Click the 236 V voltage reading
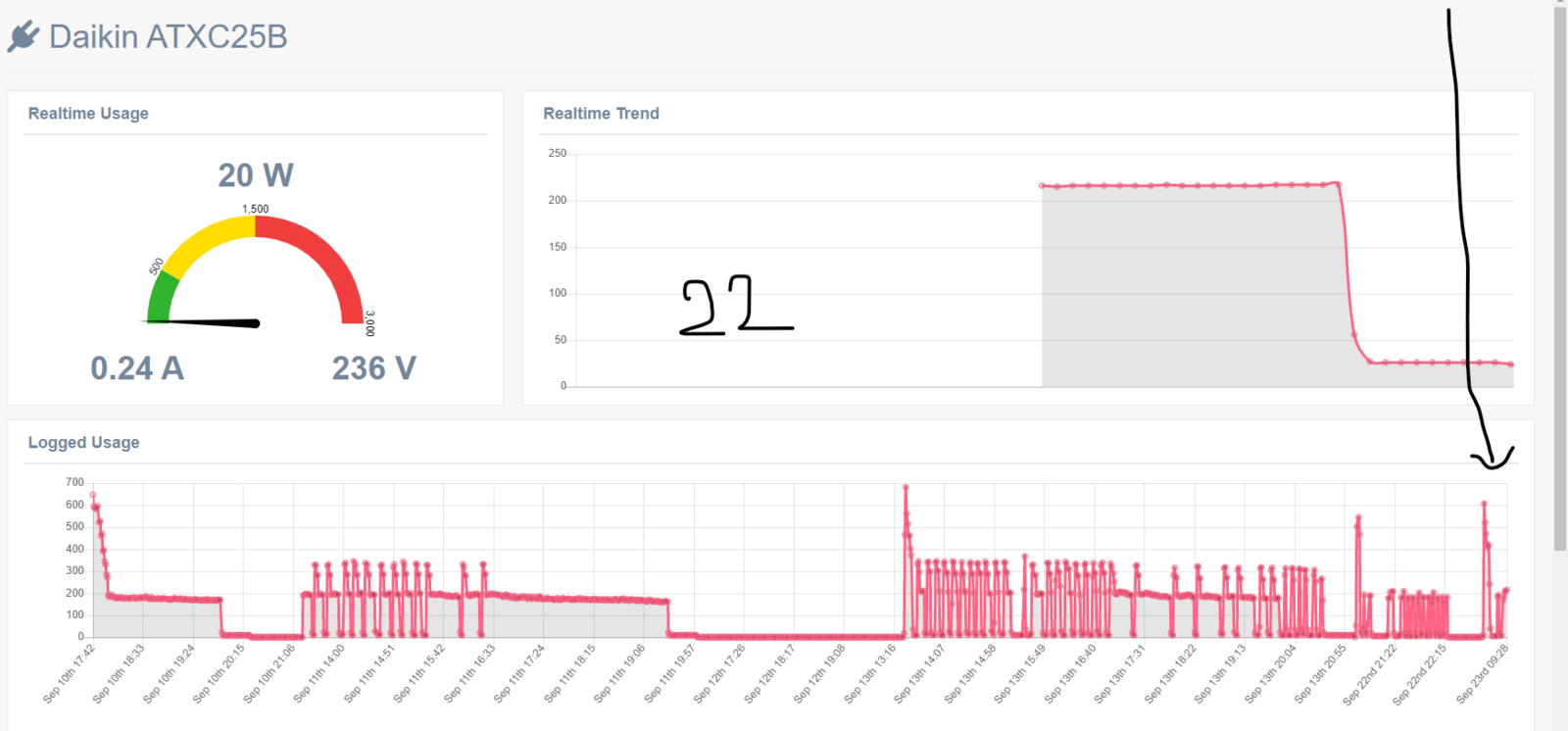 coord(374,368)
